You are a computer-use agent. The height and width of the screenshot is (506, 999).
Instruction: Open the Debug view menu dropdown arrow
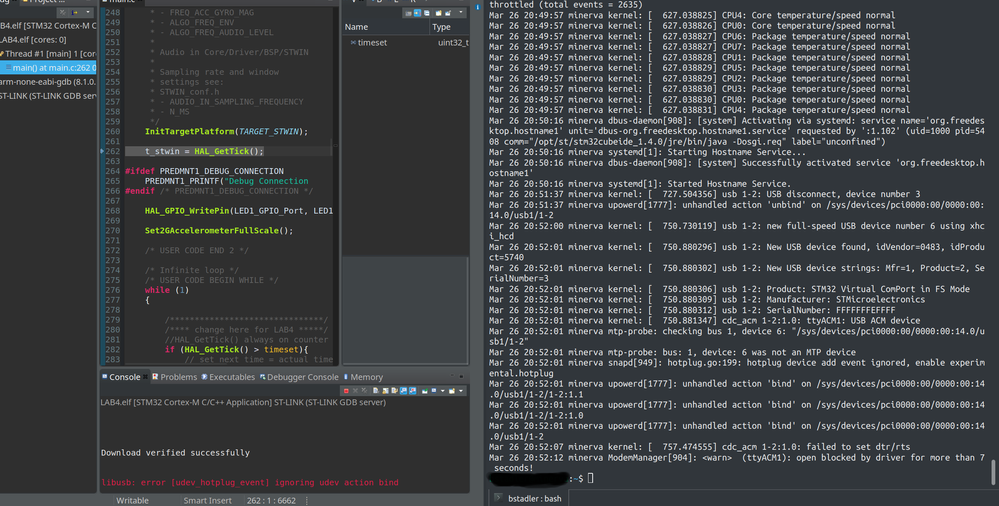pos(88,12)
